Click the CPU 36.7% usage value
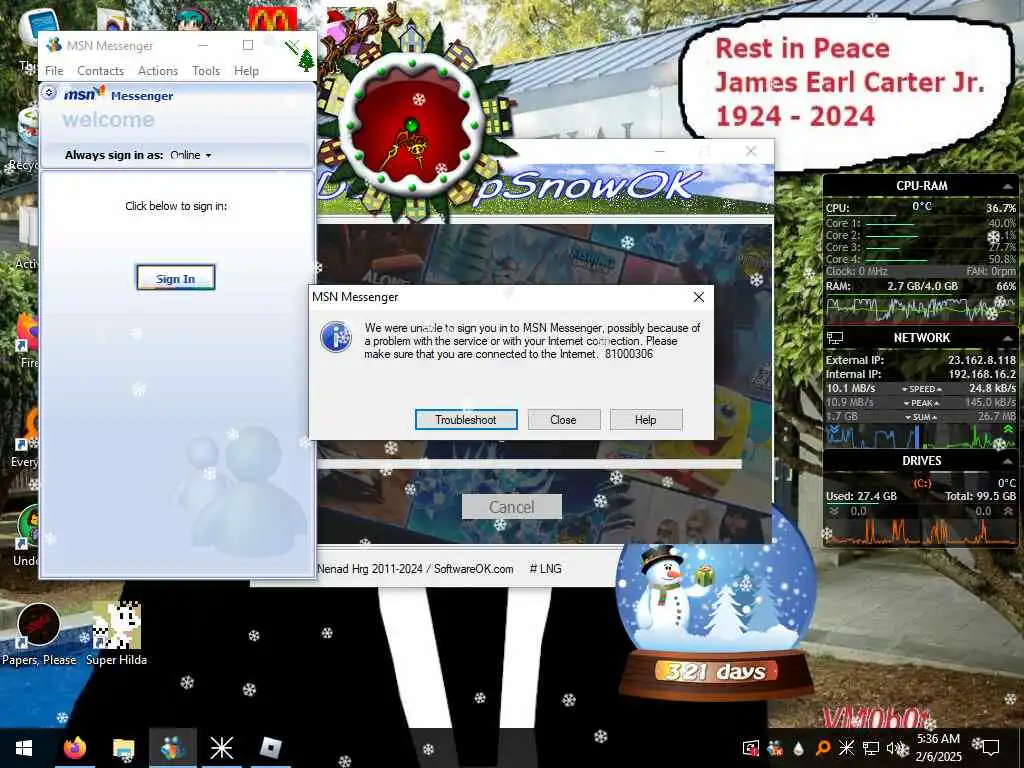Viewport: 1024px width, 768px height. 1000,208
